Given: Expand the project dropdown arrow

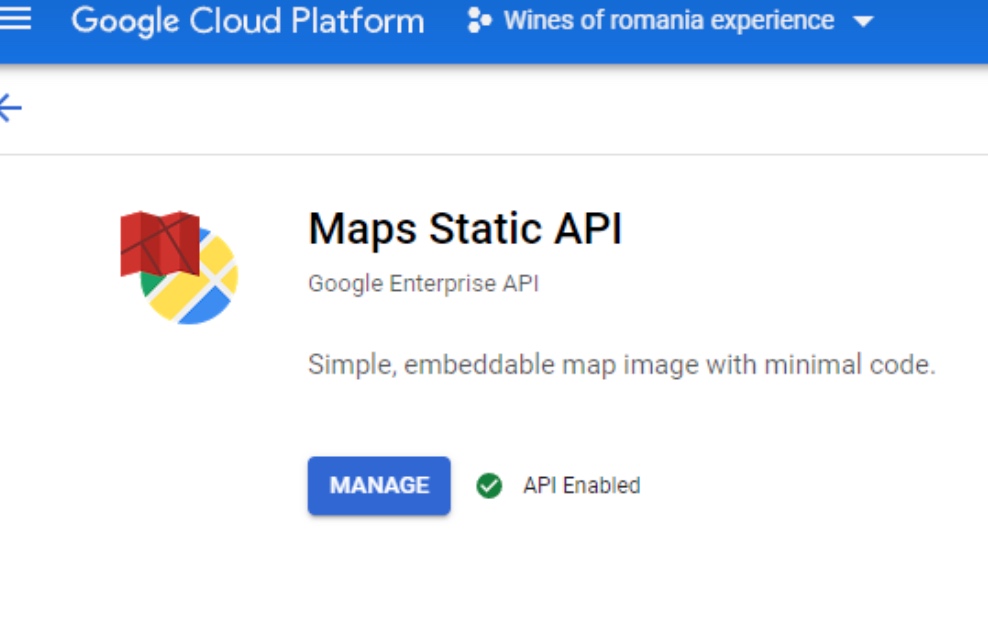Looking at the screenshot, I should pyautogui.click(x=863, y=22).
